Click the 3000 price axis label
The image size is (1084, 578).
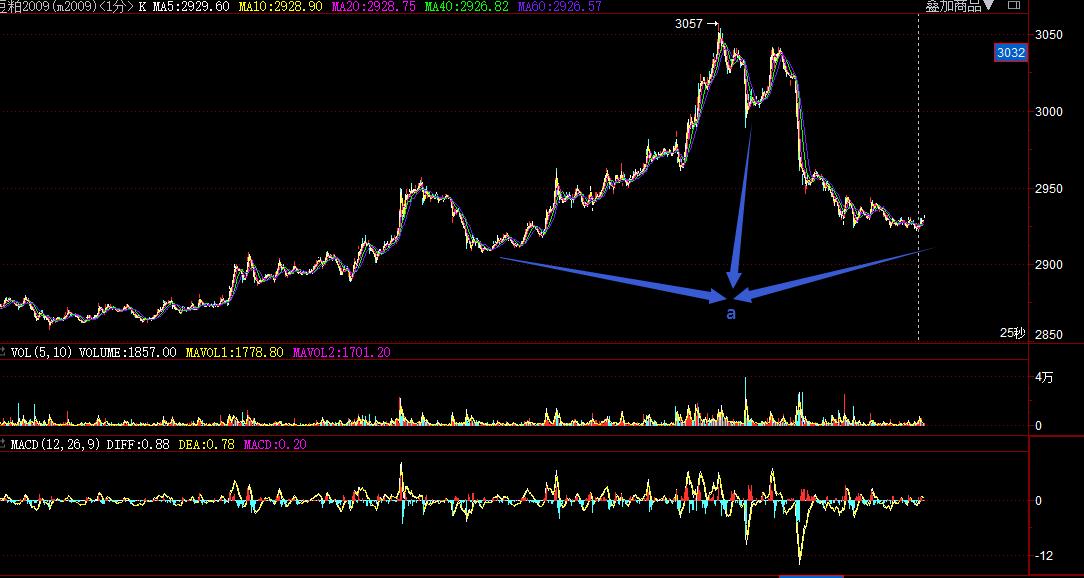click(1048, 112)
